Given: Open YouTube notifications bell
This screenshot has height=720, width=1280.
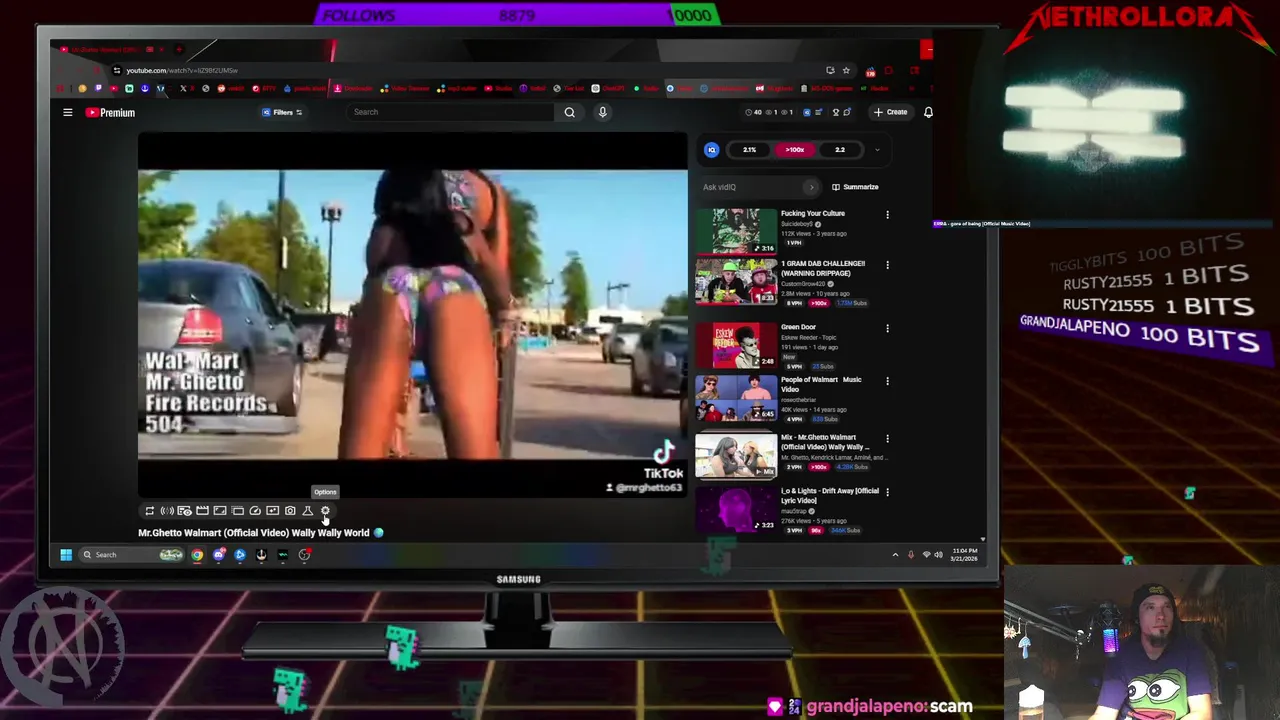Looking at the screenshot, I should click(928, 112).
